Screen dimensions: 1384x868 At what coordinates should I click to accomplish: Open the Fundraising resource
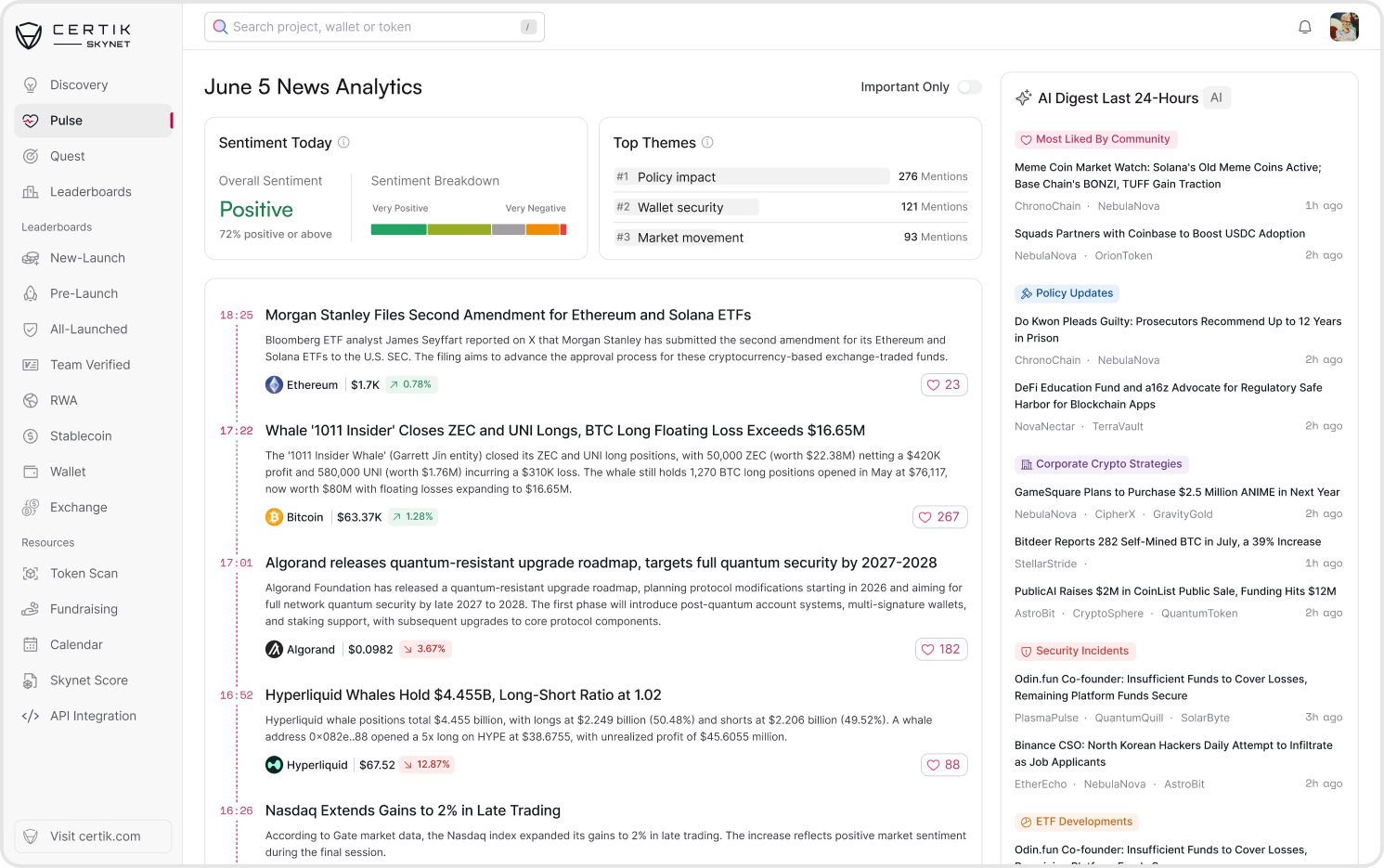93,609
